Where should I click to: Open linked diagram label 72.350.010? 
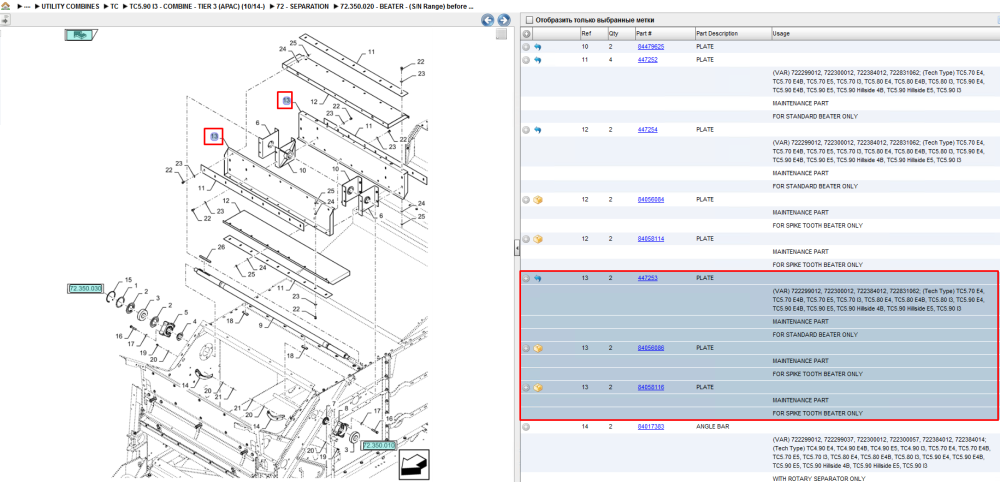379,445
